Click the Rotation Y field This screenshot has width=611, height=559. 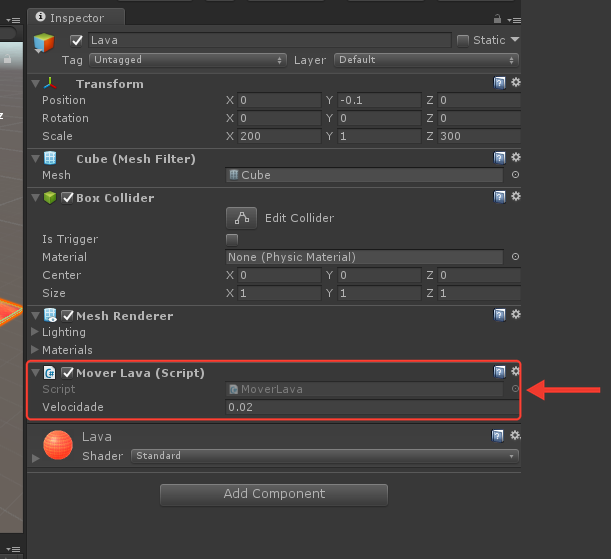click(379, 118)
